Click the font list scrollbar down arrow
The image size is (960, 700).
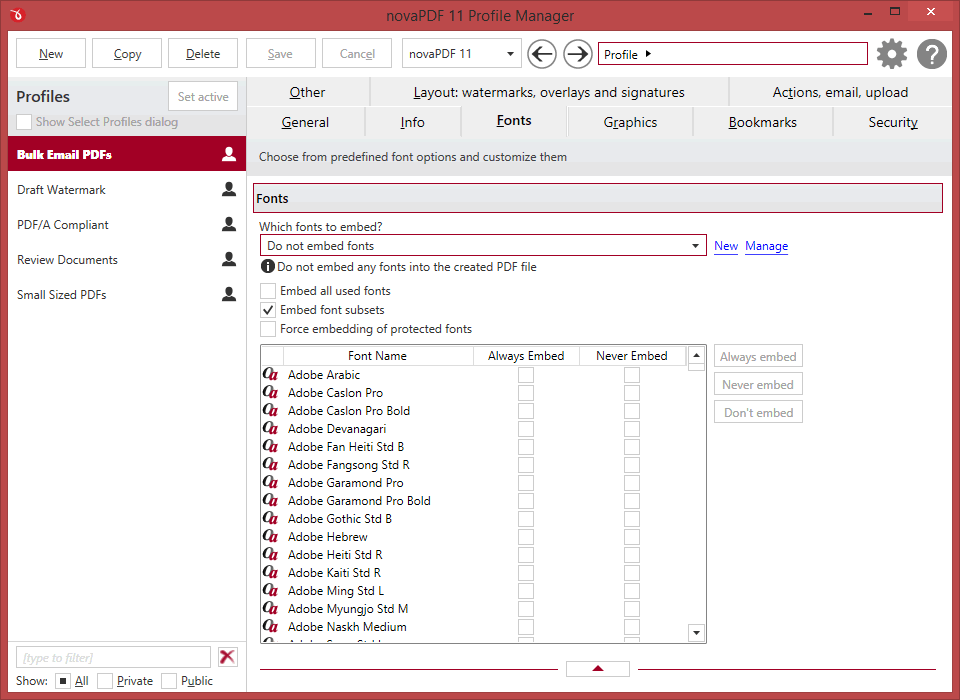tap(696, 632)
